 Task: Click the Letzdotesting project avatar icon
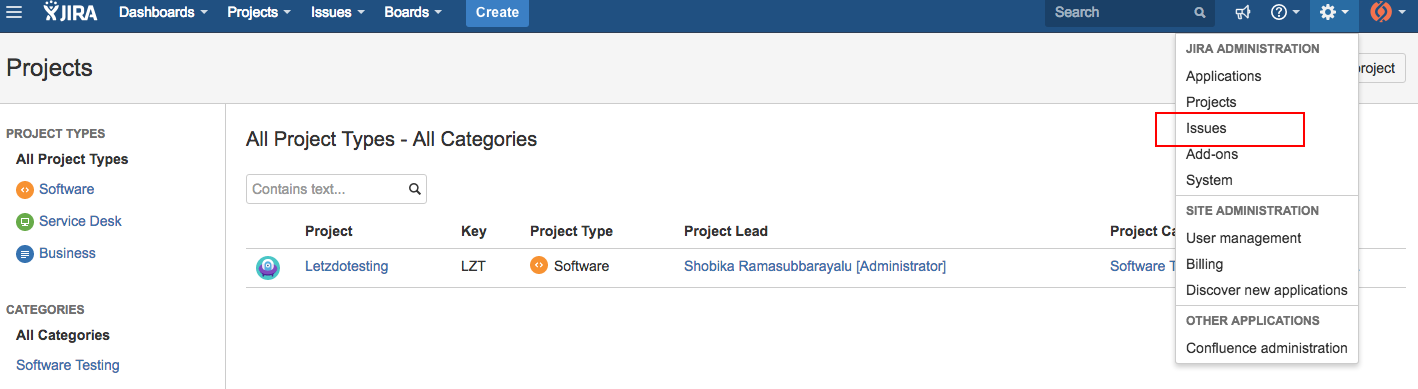click(268, 267)
